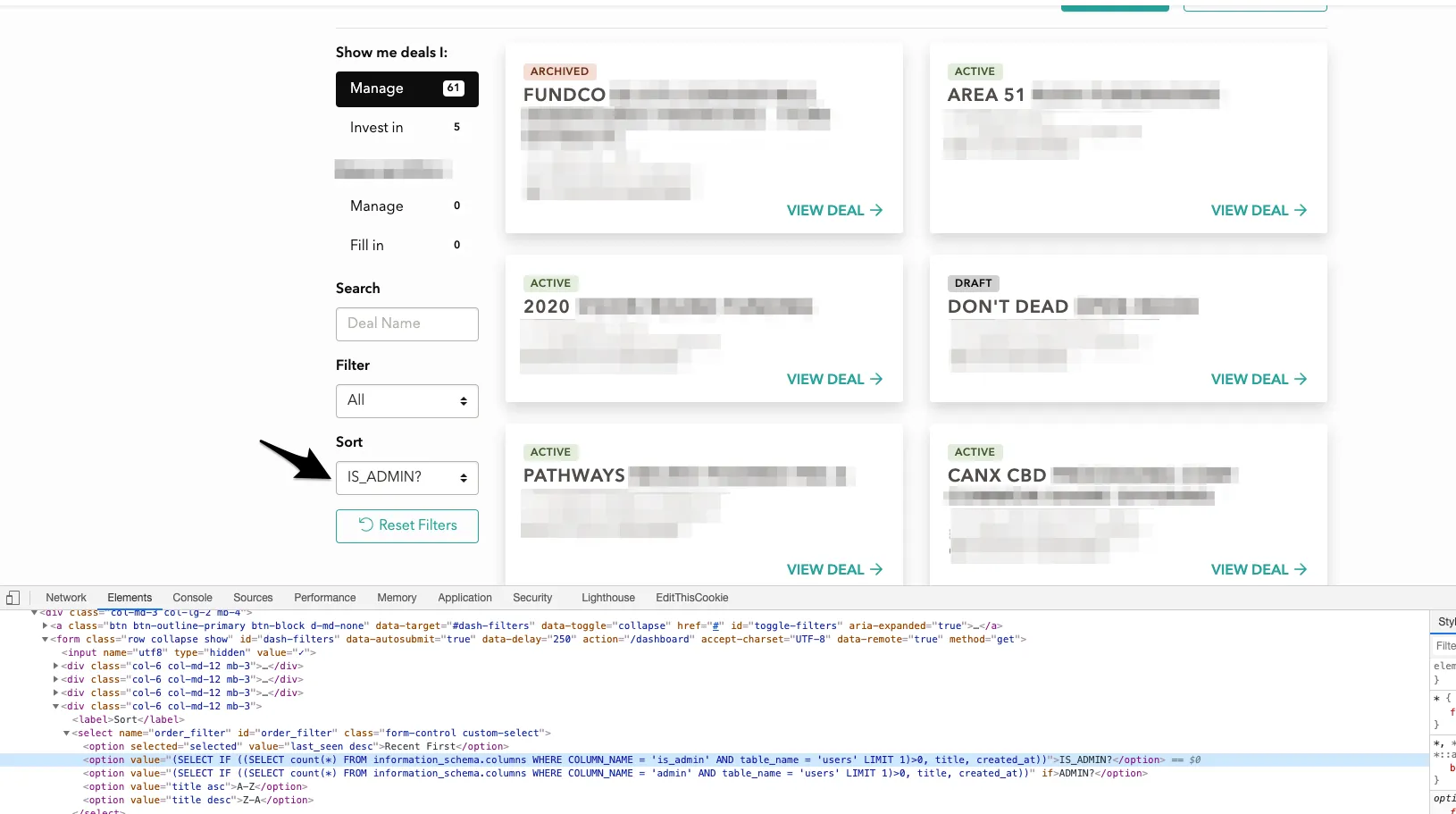Open the Lighthouse panel
The width and height of the screenshot is (1456, 814).
(607, 597)
